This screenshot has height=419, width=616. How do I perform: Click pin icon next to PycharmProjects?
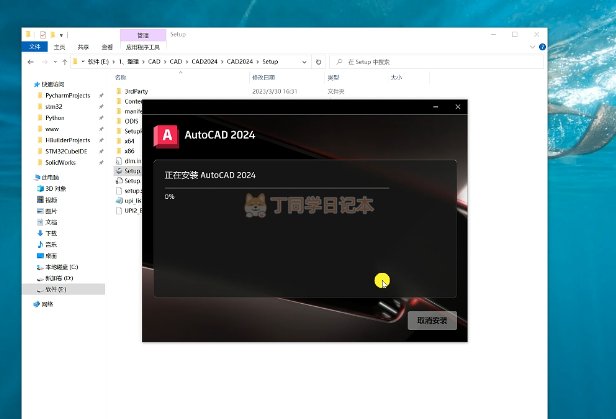[x=101, y=95]
